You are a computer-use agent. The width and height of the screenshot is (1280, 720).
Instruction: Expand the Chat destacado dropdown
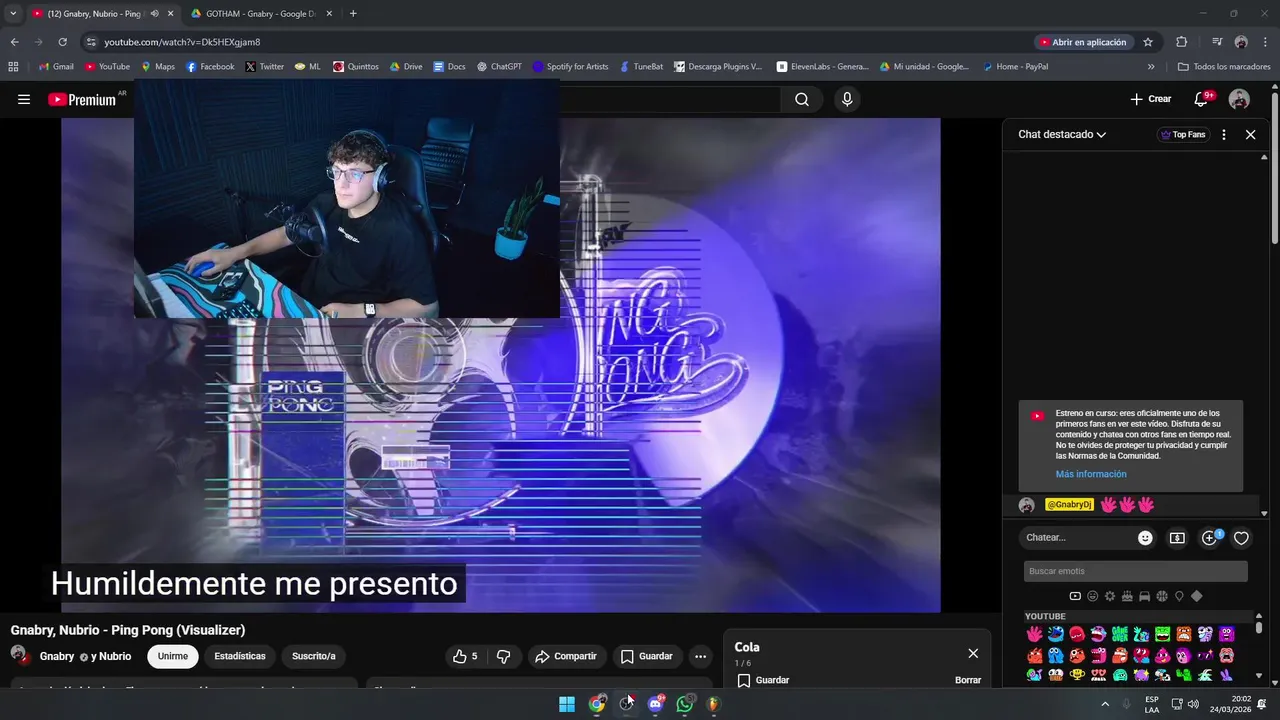1062,134
